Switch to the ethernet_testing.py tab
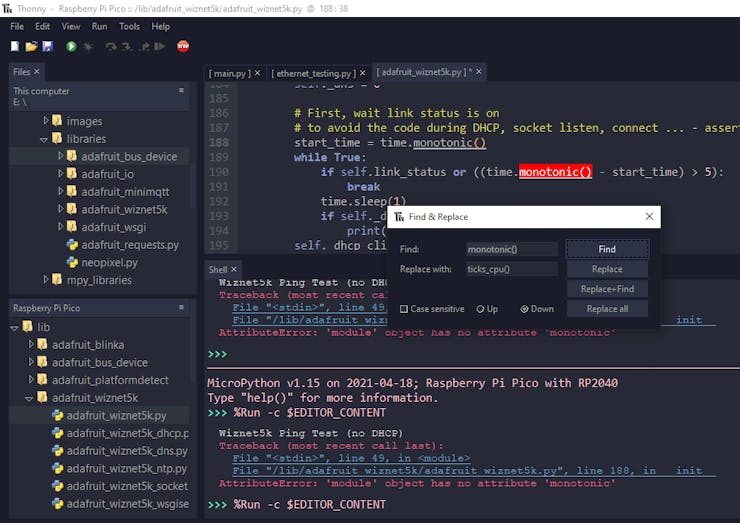This screenshot has height=523, width=740. [x=311, y=73]
